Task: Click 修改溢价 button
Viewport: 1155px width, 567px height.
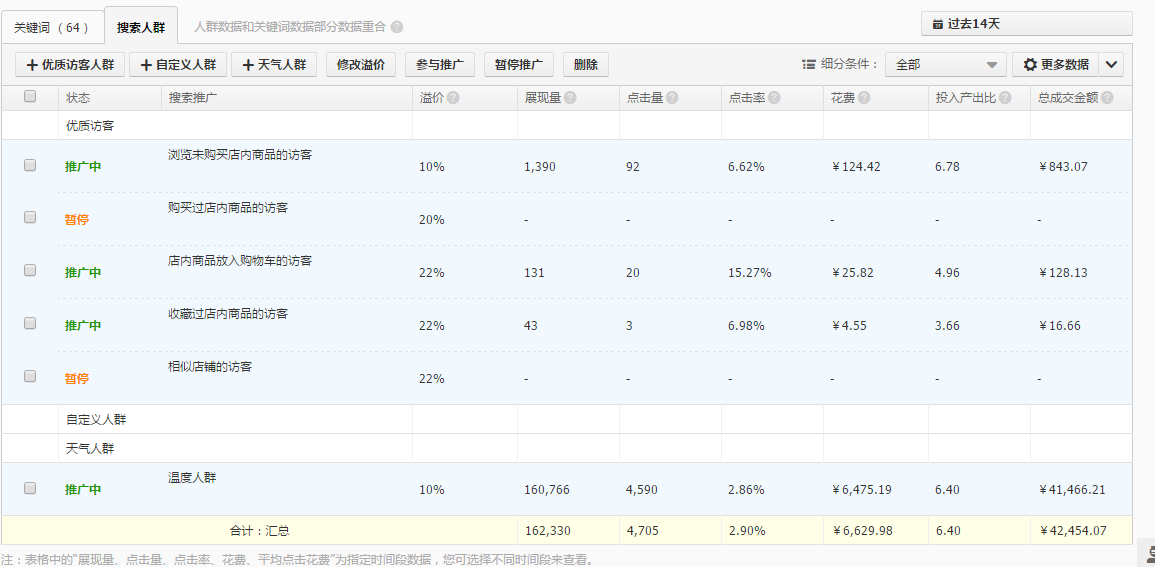Action: pos(361,65)
